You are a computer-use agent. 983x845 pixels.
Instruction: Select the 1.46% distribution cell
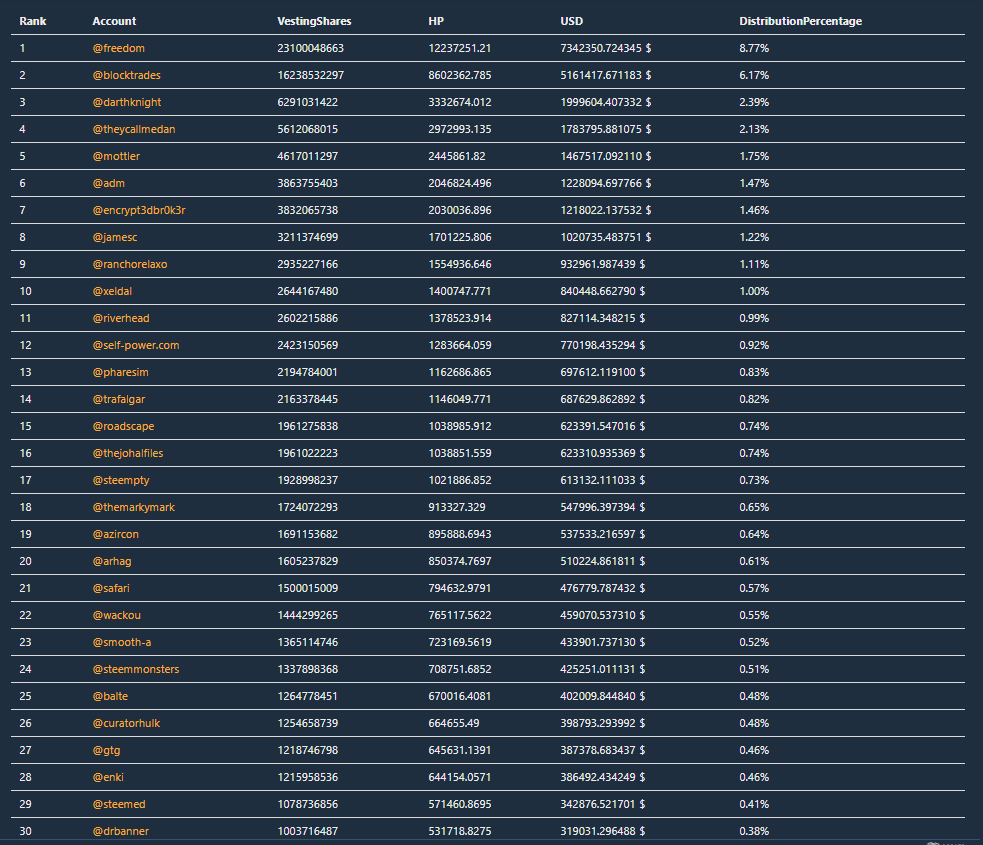(754, 210)
